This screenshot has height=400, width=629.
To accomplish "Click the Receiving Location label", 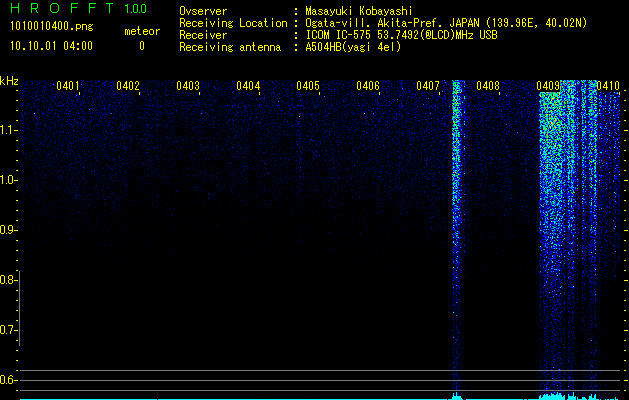I will 233,23.
